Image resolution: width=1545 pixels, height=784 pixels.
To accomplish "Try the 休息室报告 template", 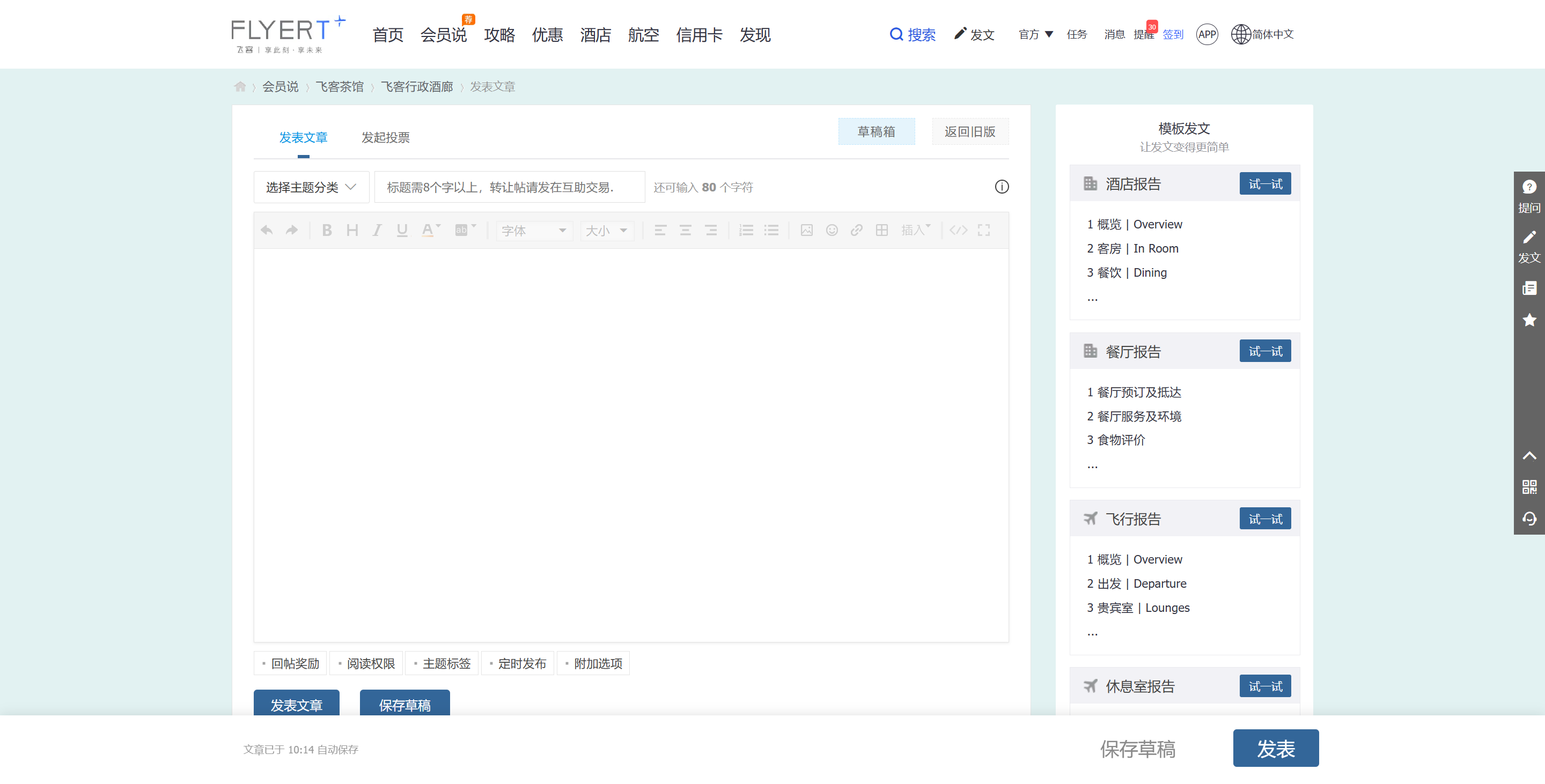I will (x=1265, y=686).
